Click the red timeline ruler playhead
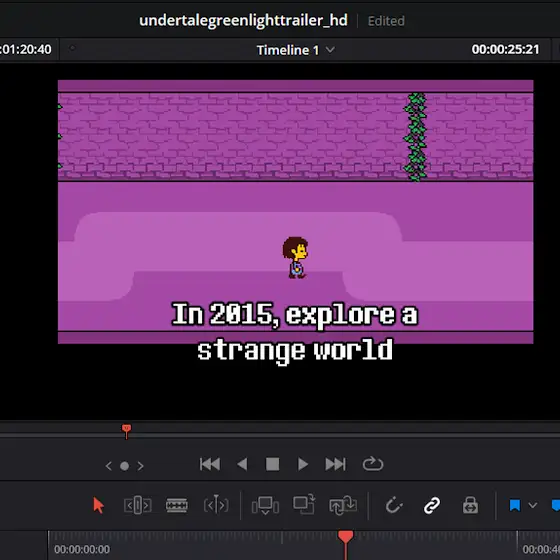 (345, 537)
